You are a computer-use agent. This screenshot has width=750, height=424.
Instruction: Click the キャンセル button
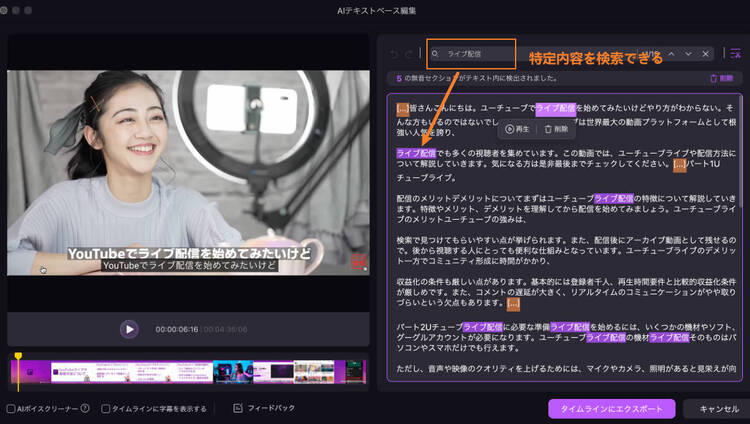pyautogui.click(x=719, y=409)
